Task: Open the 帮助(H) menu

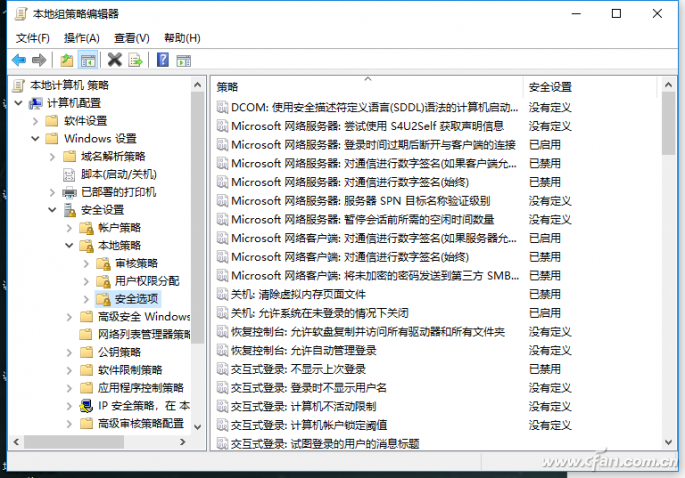Action: (x=182, y=38)
